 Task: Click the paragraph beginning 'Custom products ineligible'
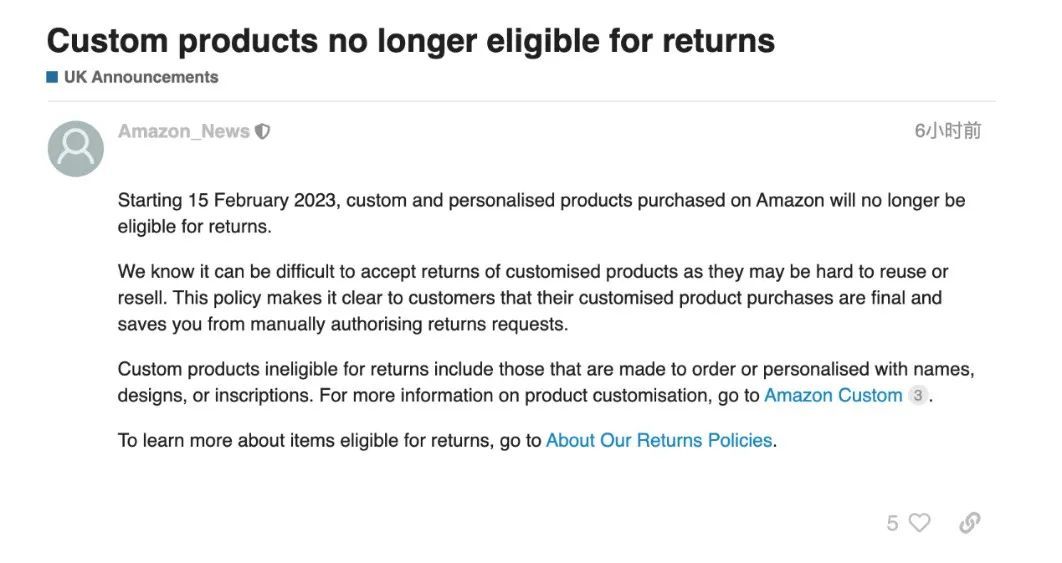tap(546, 382)
